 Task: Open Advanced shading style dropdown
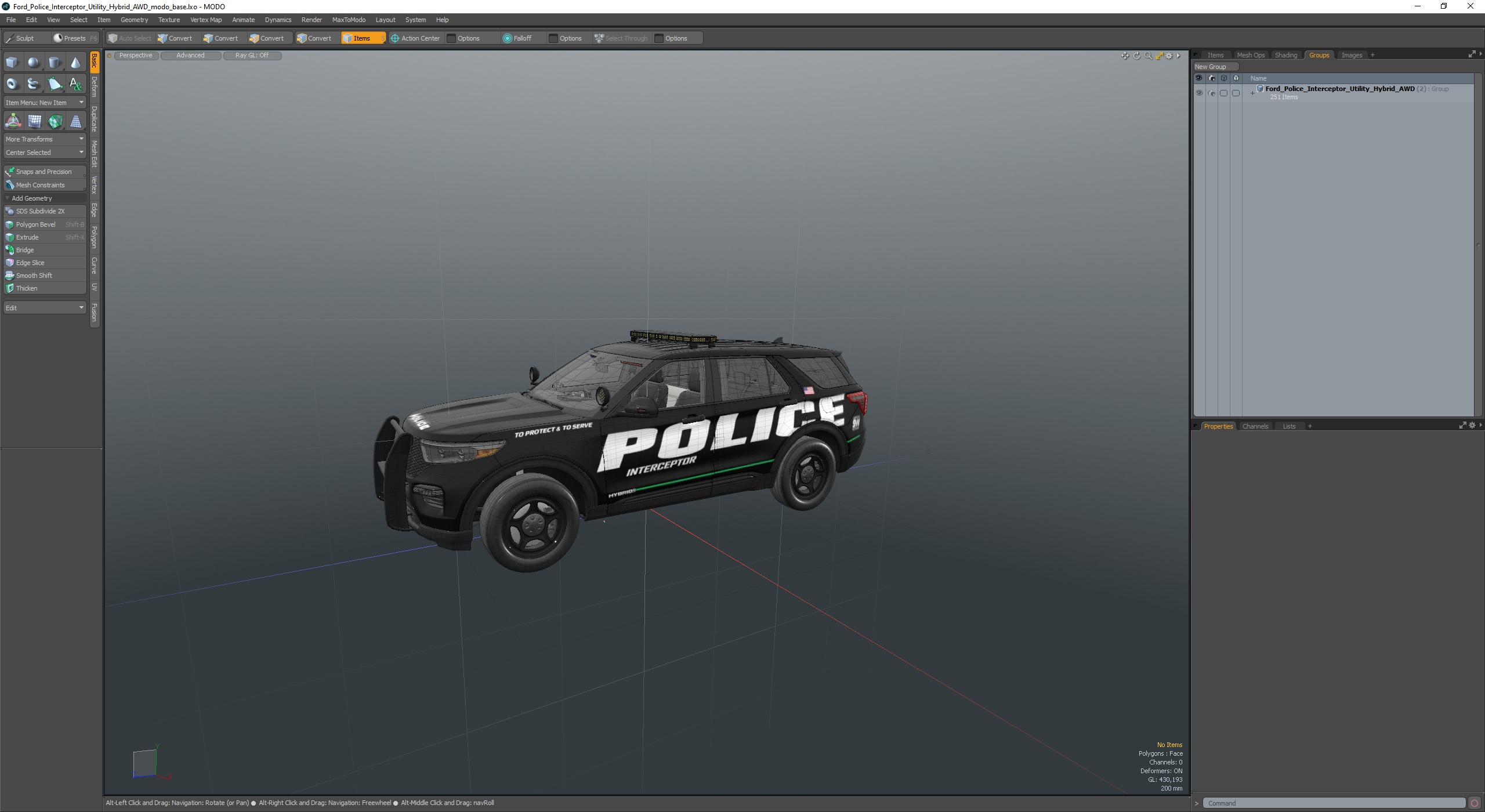pyautogui.click(x=190, y=56)
